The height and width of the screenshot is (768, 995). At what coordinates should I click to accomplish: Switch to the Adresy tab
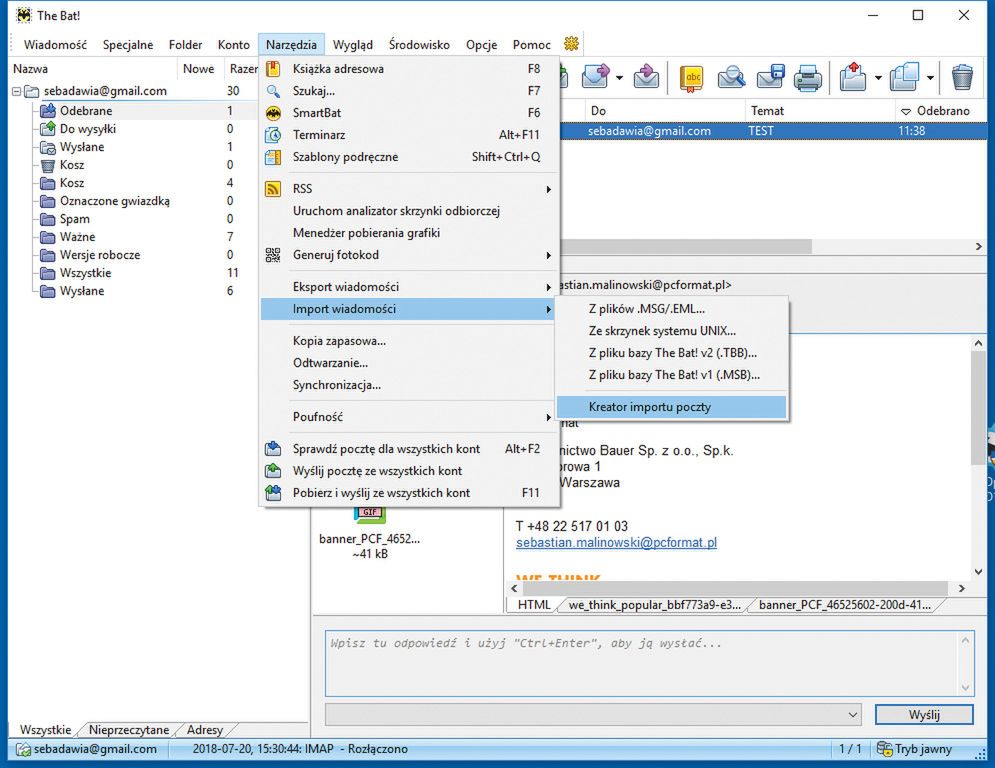click(204, 730)
